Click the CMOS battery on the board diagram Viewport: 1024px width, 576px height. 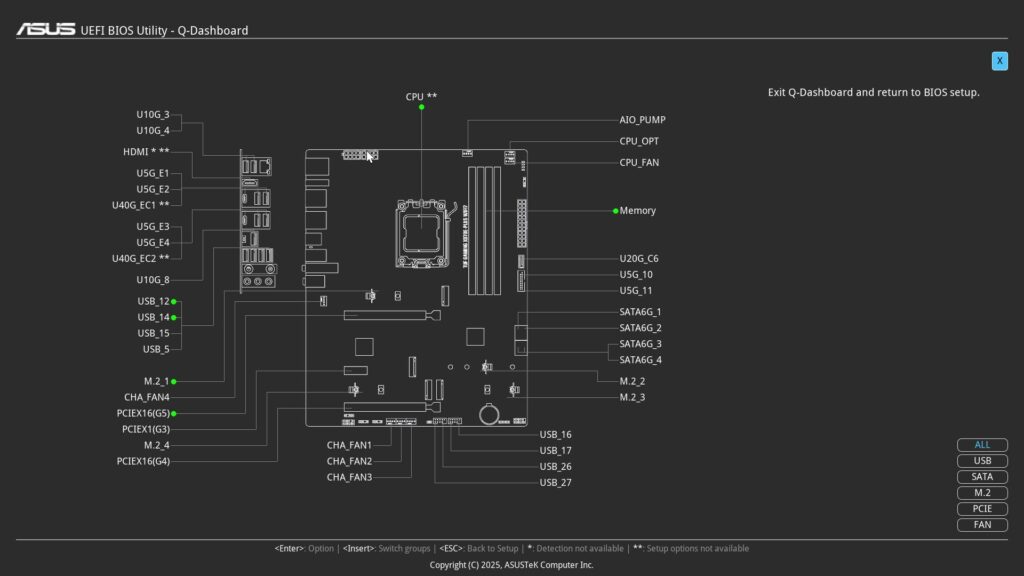(489, 415)
